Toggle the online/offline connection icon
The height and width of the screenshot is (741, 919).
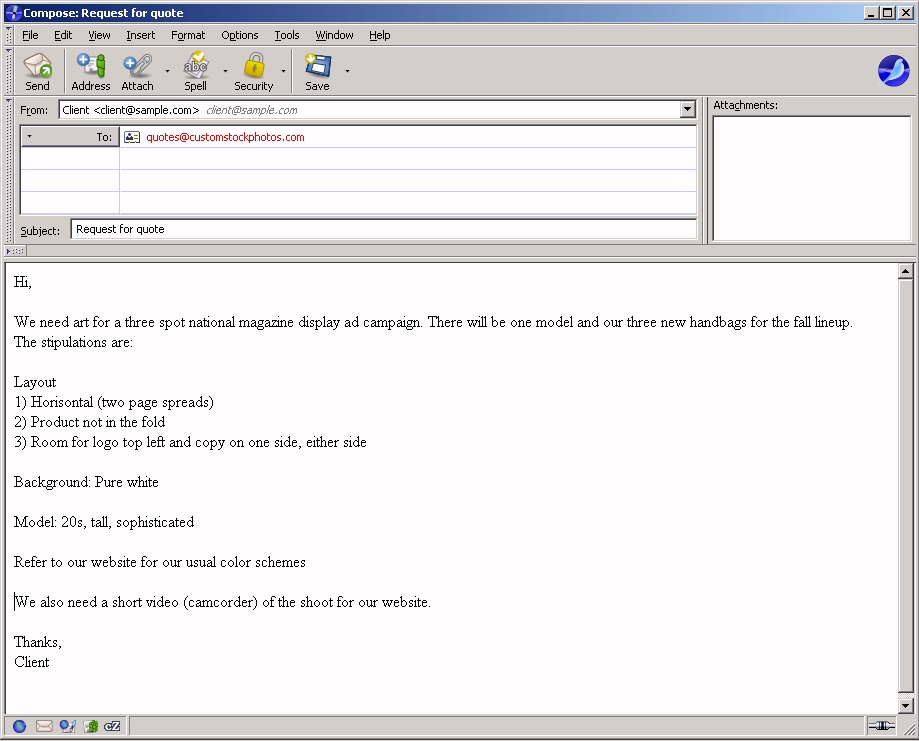(x=881, y=726)
